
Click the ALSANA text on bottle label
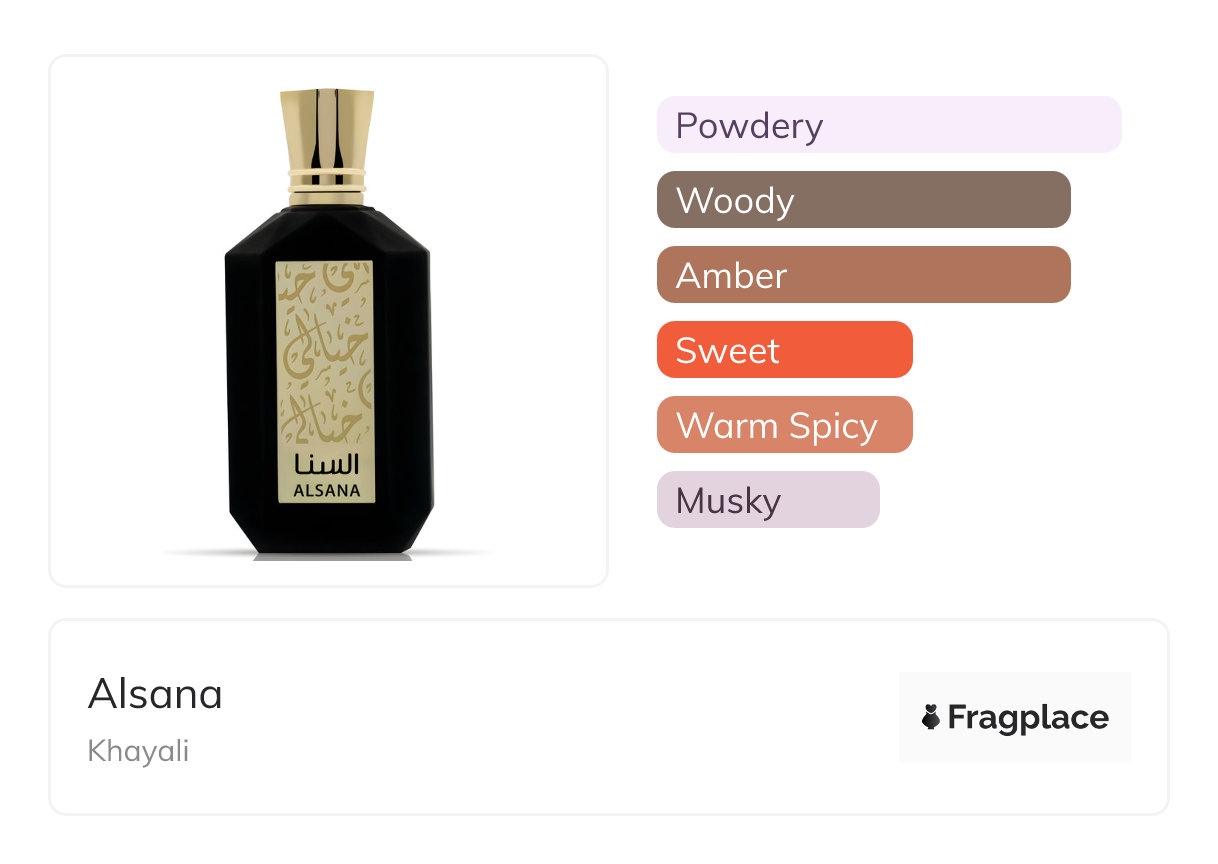[x=325, y=491]
